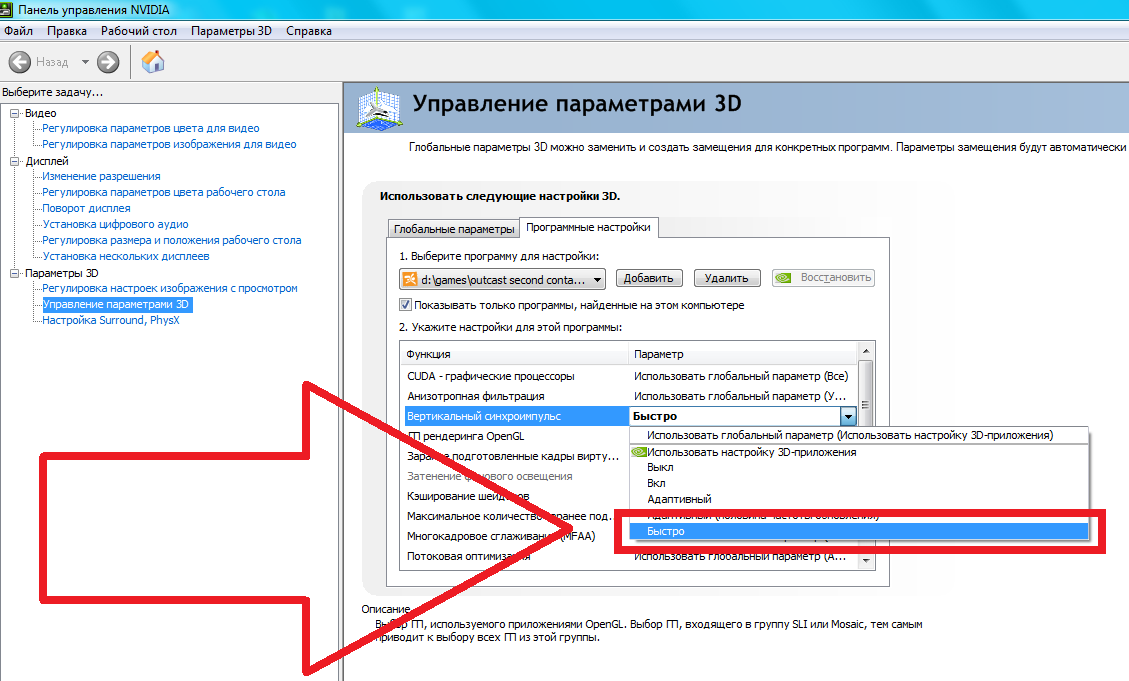The width and height of the screenshot is (1129, 681).
Task: Click the Удалить button
Action: [727, 278]
